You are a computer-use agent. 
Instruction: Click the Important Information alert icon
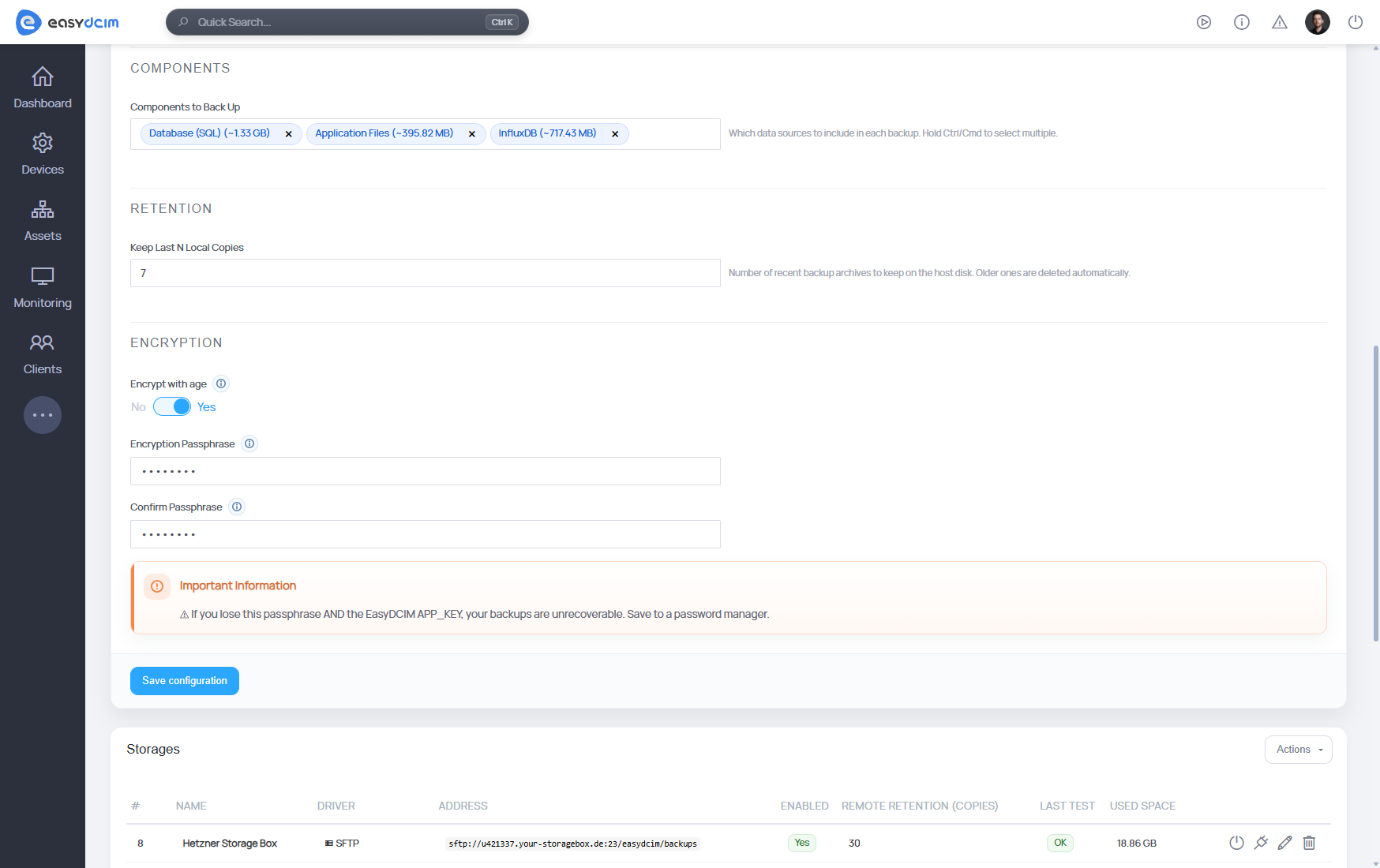[x=157, y=586]
